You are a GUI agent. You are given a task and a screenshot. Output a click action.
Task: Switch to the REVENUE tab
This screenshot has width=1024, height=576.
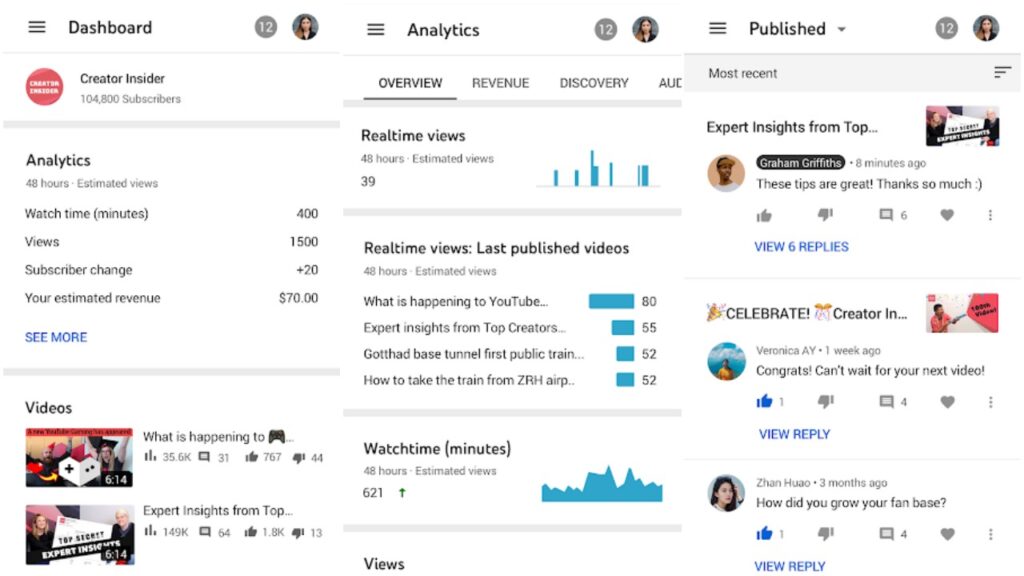coord(500,83)
